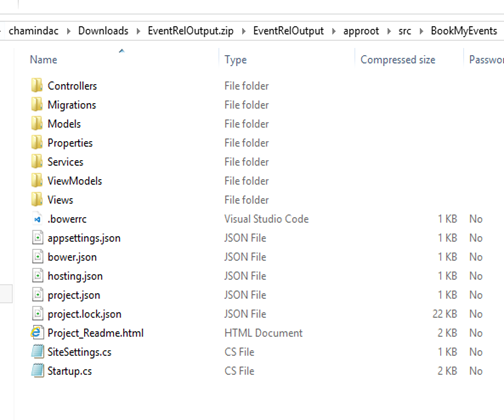Click the 2 KB size of Project_Readme.html
Viewport: 504px width, 420px height.
click(x=447, y=333)
